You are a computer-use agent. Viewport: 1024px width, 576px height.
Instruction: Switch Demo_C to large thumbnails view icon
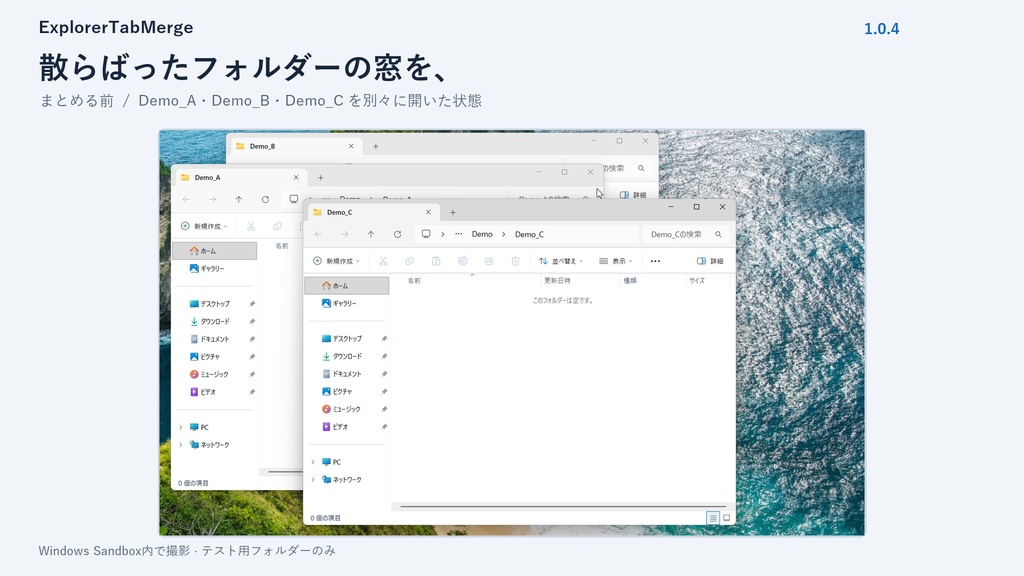click(x=726, y=518)
